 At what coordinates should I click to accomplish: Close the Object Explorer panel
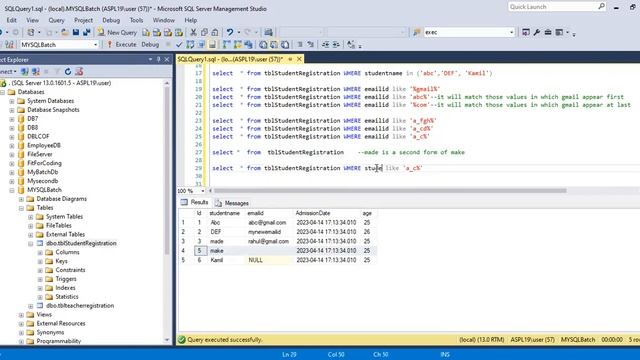[167, 60]
